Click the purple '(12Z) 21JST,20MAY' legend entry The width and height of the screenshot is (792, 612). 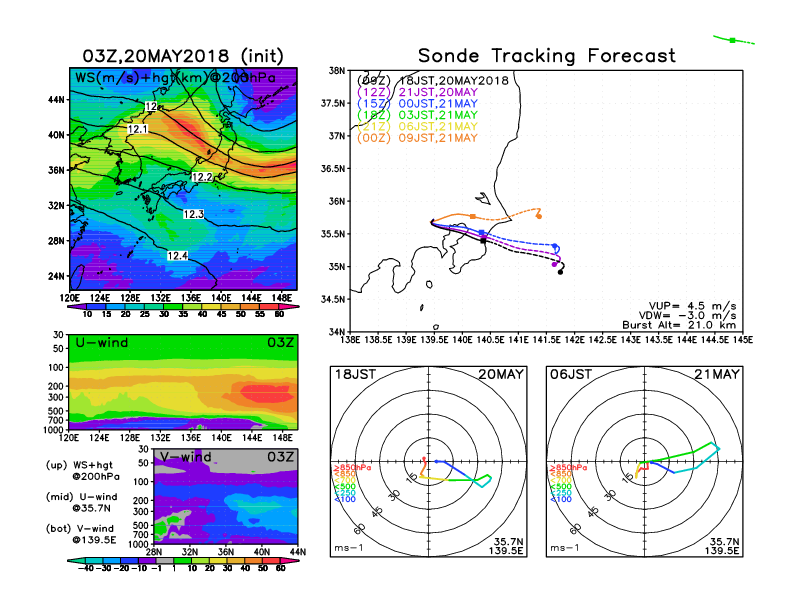[x=417, y=92]
